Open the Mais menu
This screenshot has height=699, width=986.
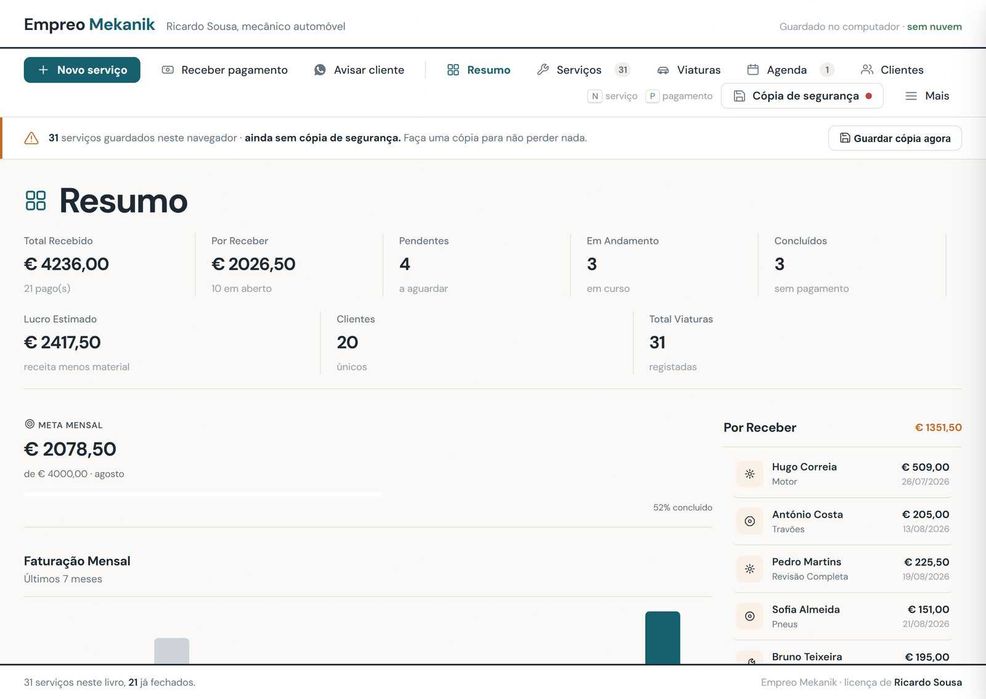(927, 96)
